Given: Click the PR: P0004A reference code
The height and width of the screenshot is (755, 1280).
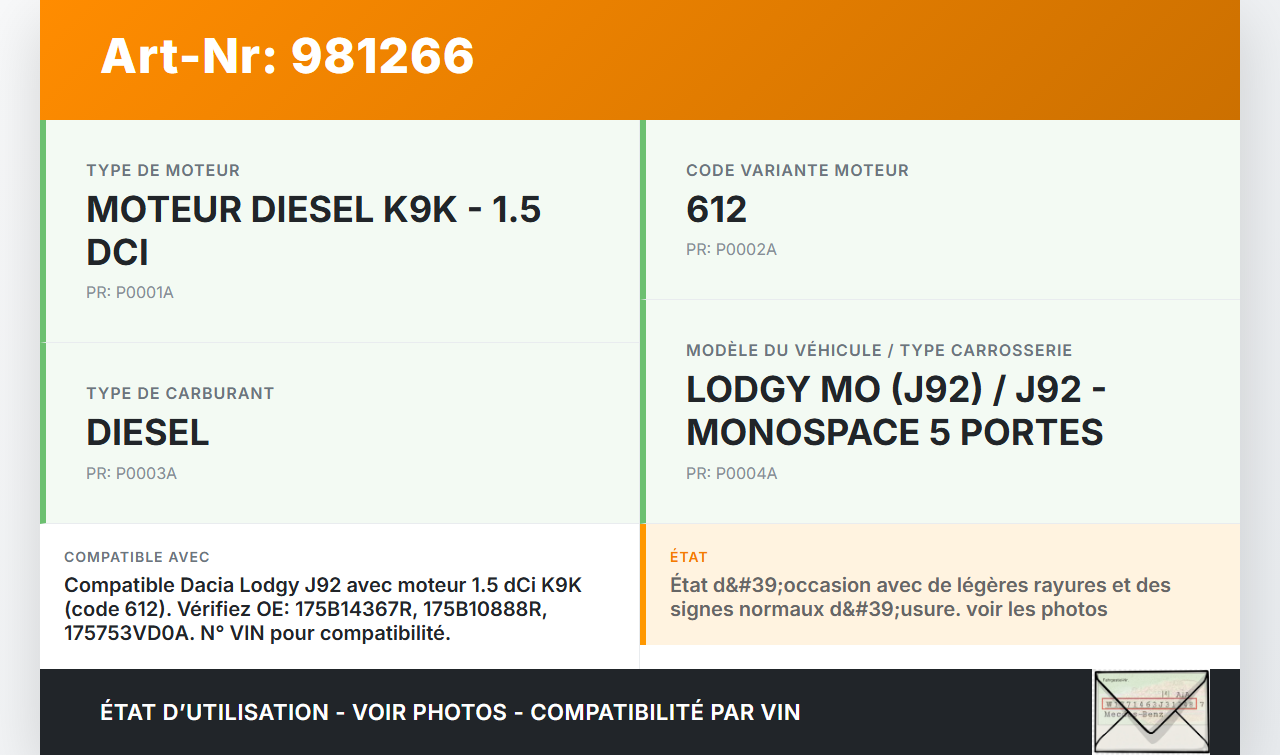Looking at the screenshot, I should [731, 474].
